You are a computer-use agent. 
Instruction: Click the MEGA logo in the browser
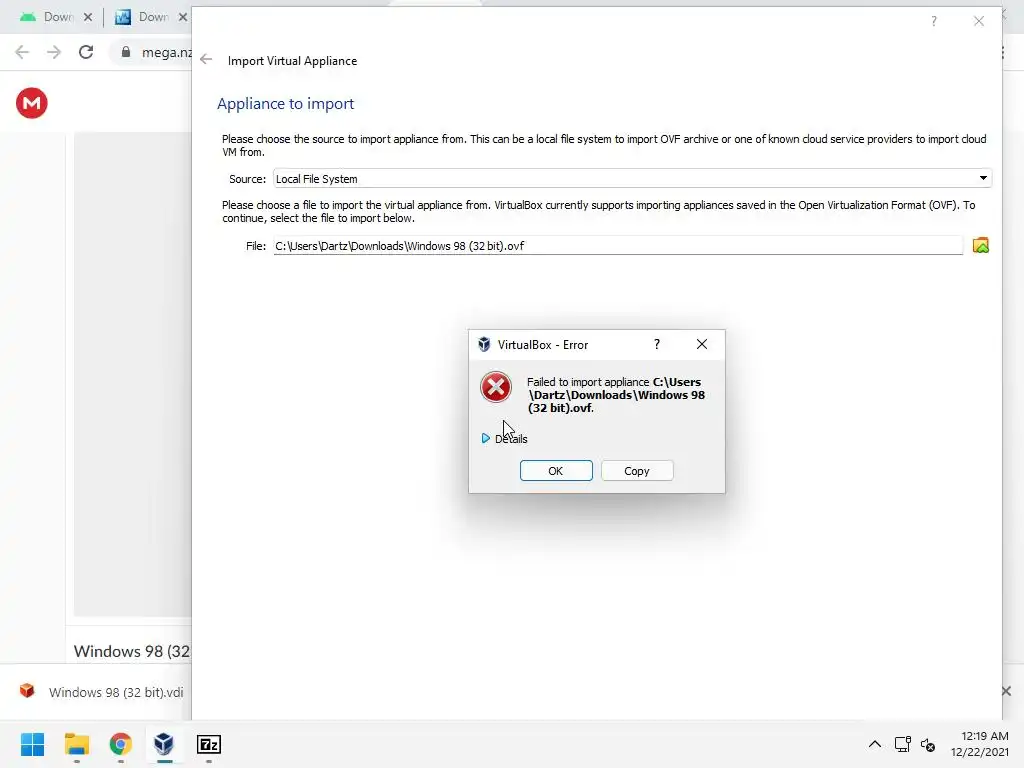pos(32,103)
